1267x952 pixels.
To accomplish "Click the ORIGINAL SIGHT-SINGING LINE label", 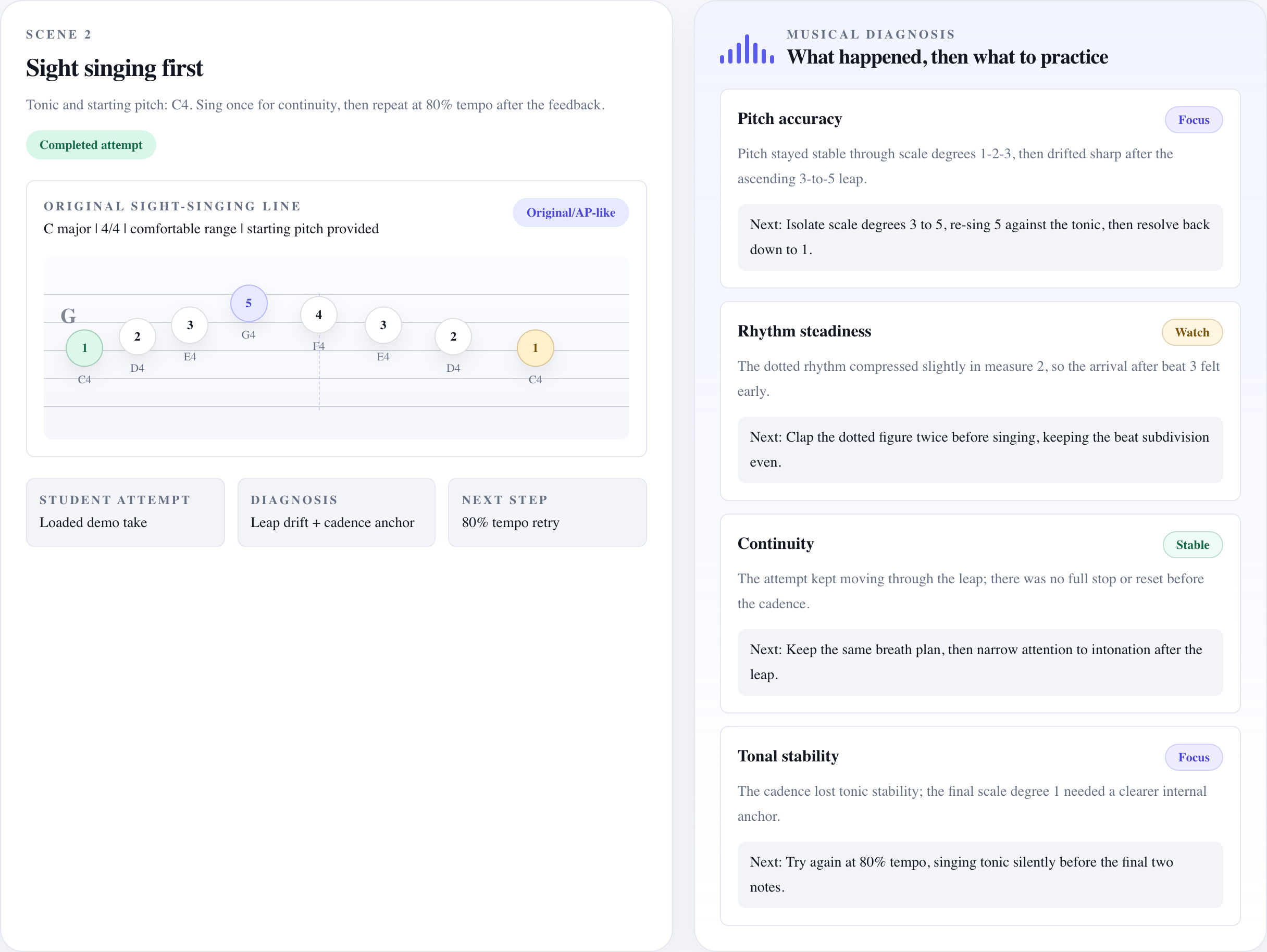I will 172,206.
